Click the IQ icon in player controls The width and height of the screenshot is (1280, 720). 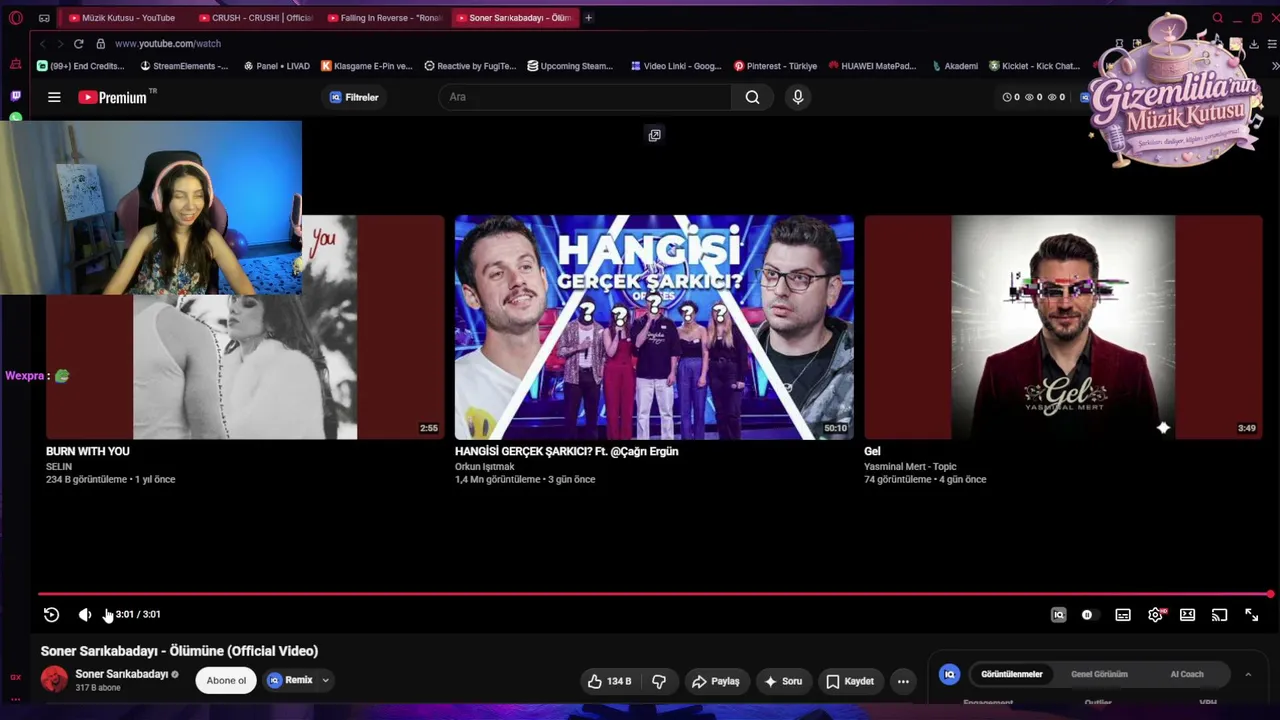pyautogui.click(x=1058, y=615)
